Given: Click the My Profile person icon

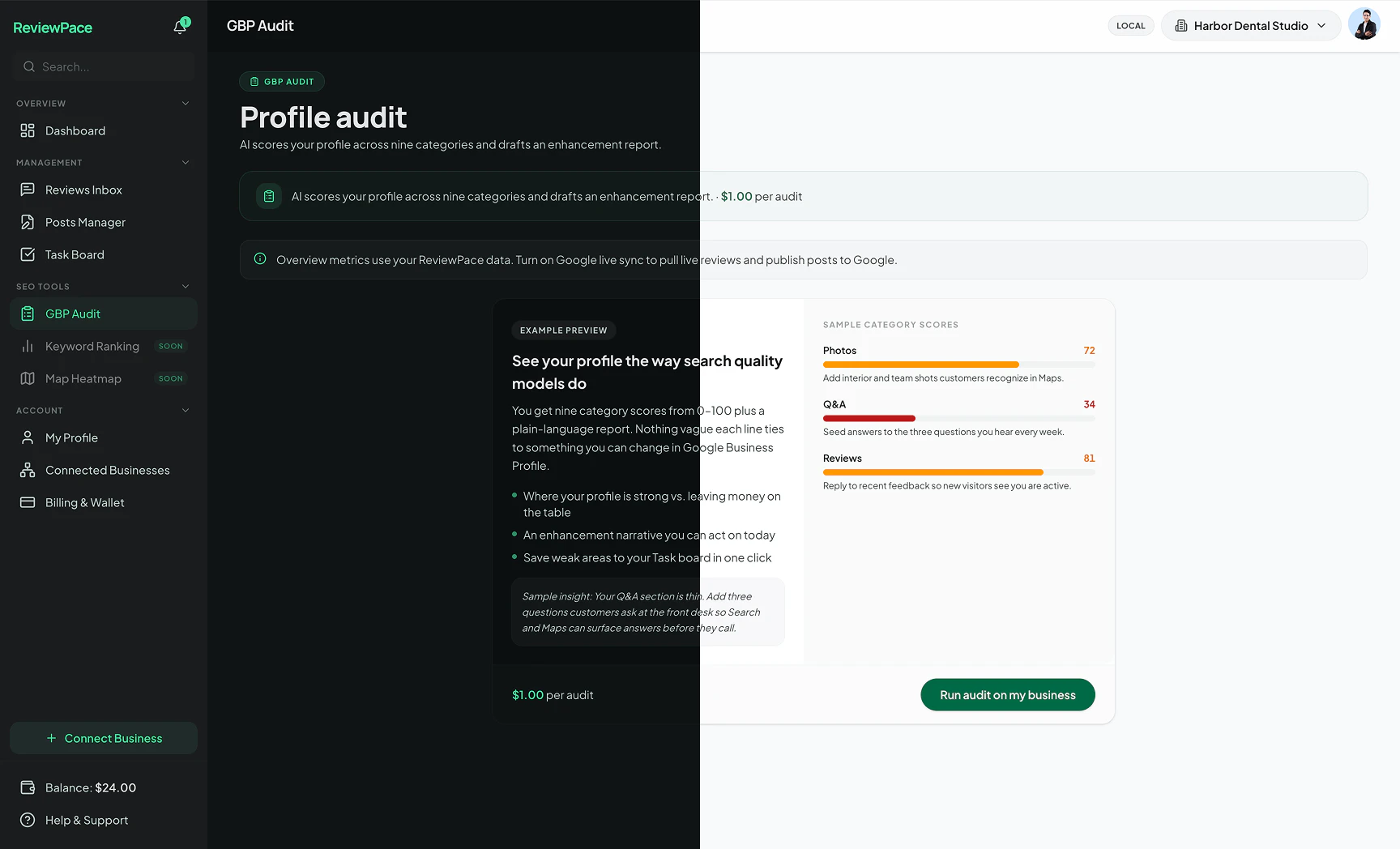Looking at the screenshot, I should coord(28,437).
